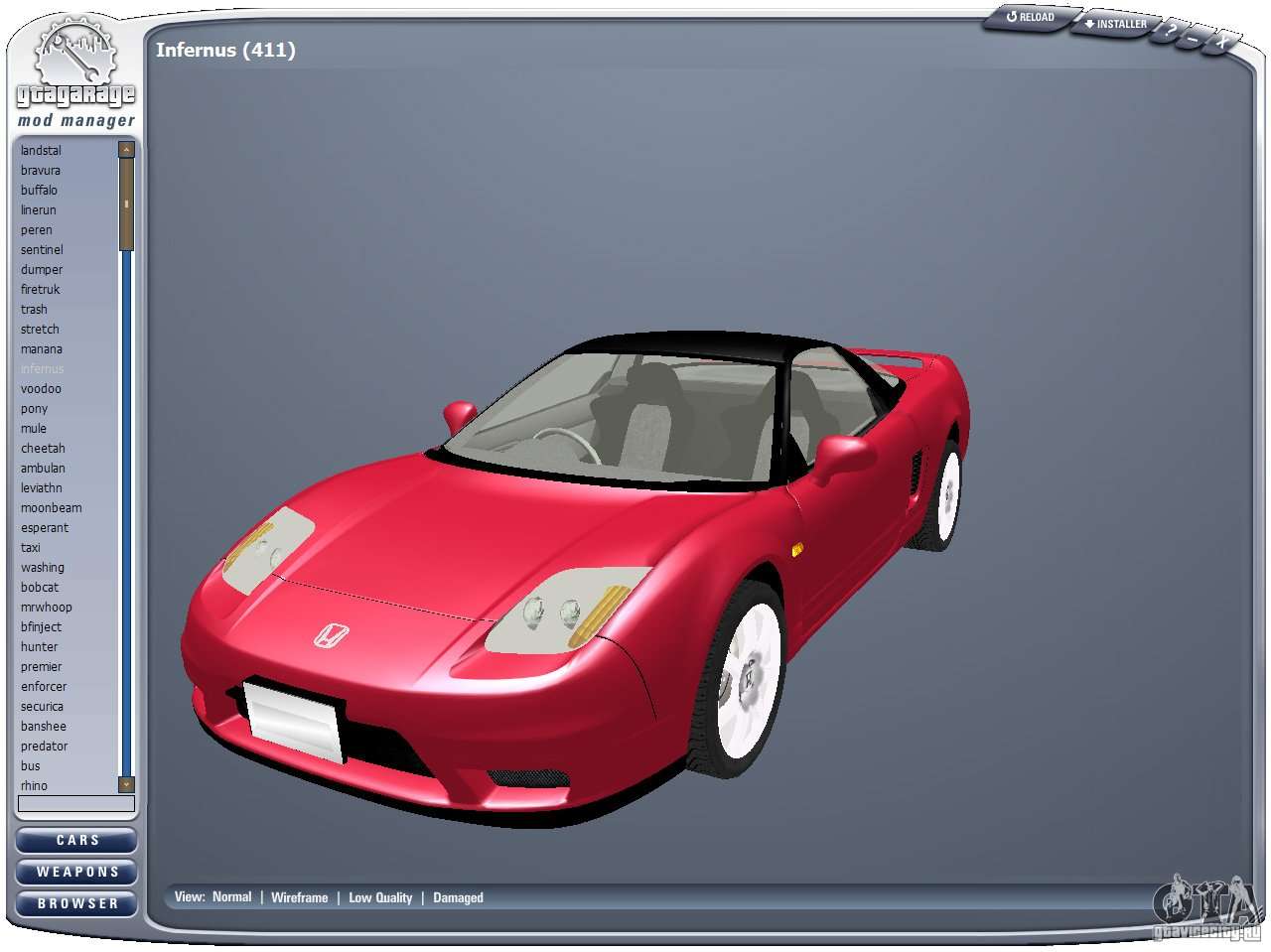Select rhino in the vehicle list
The width and height of the screenshot is (1271, 952).
click(34, 786)
